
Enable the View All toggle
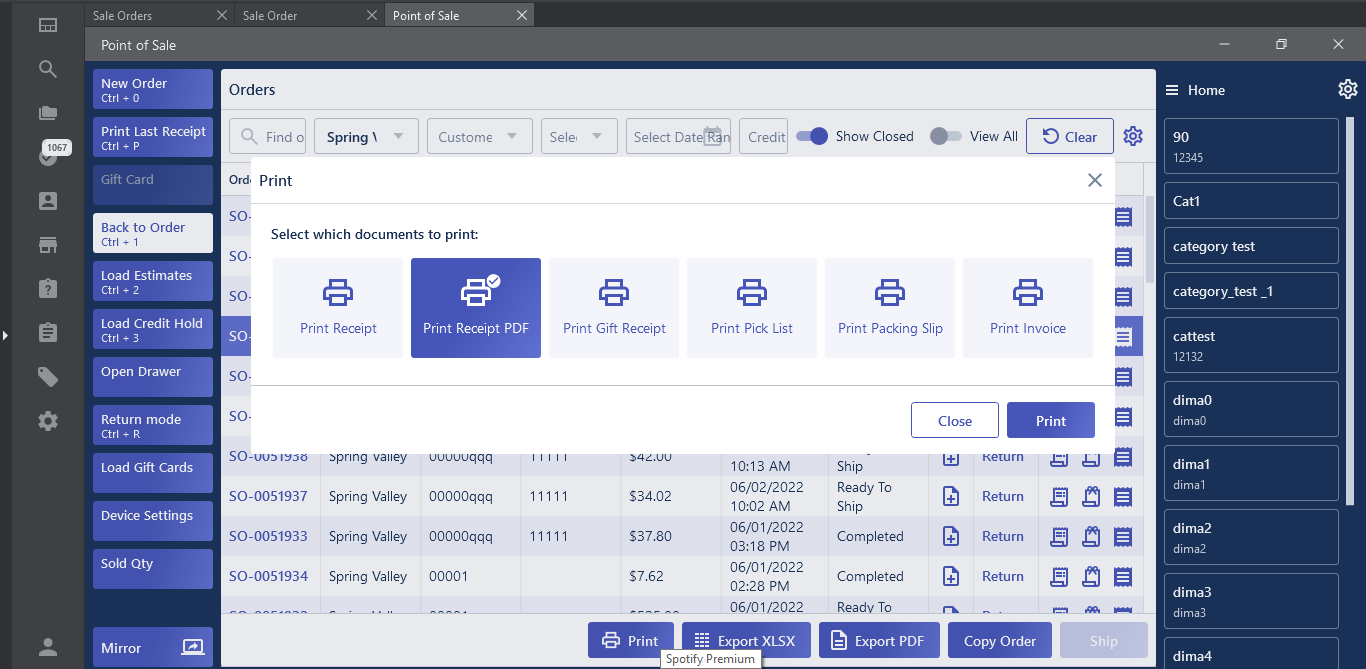click(945, 136)
